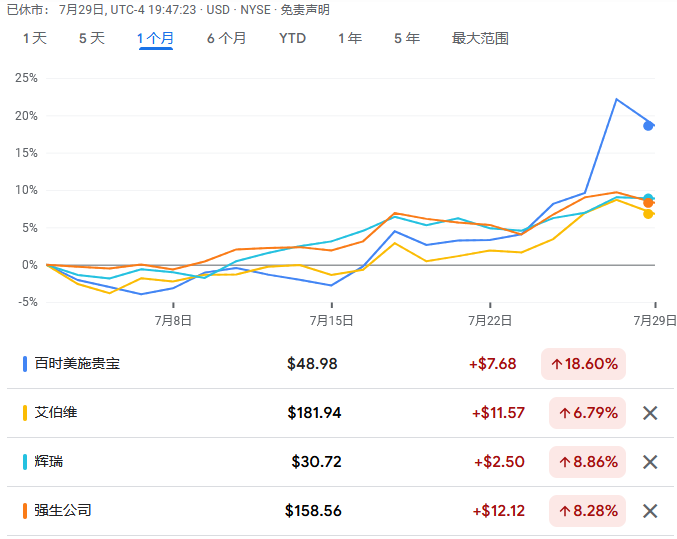Image resolution: width=677 pixels, height=539 pixels.
Task: Open the 免责声明 disclaimer link
Action: click(305, 10)
